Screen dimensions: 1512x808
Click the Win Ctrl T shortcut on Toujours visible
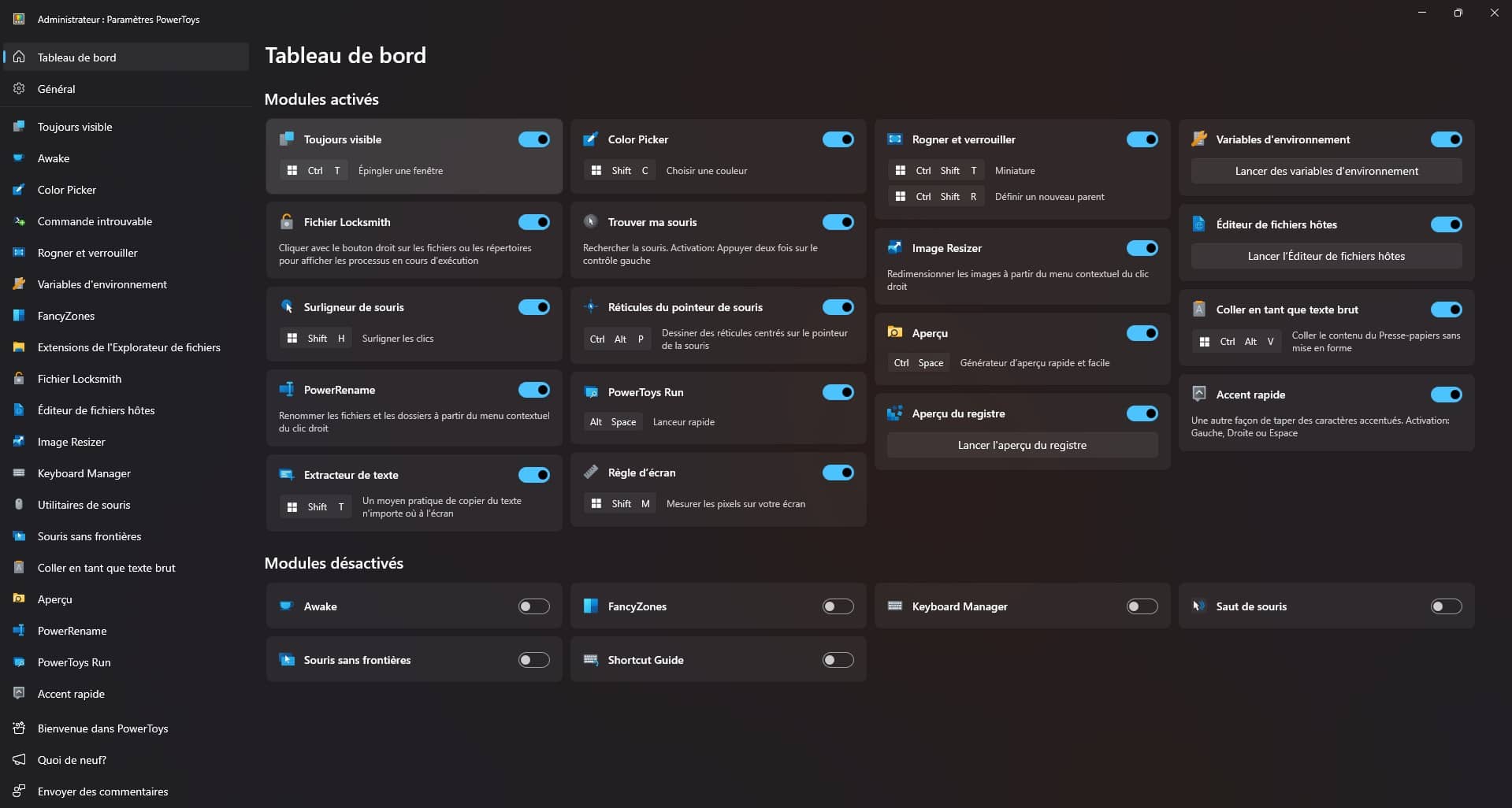314,170
